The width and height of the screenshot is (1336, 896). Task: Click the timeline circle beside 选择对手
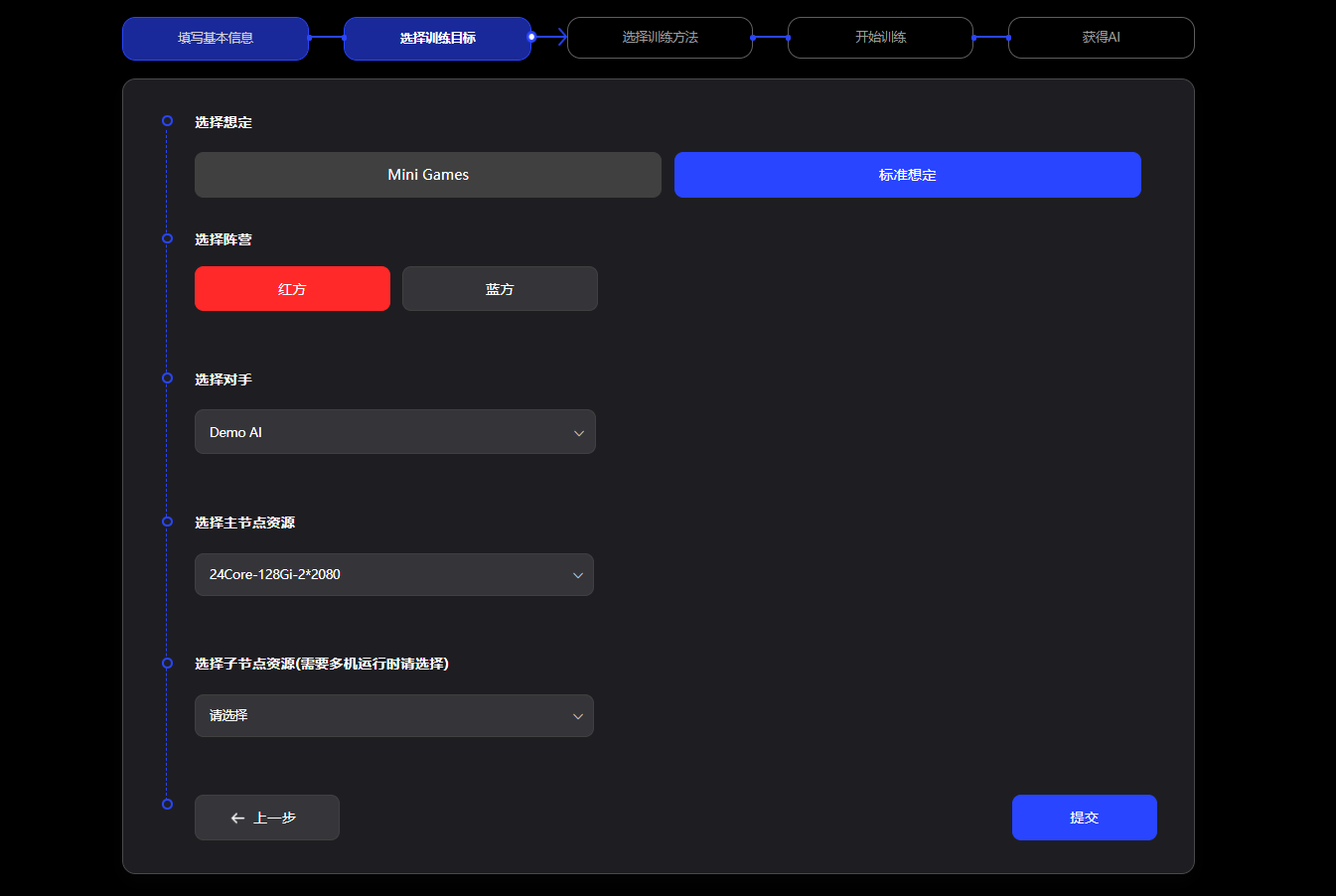pos(167,378)
